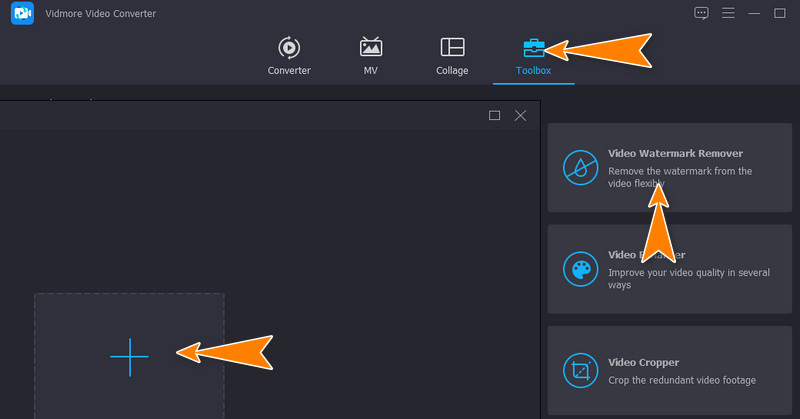Open the hamburger menu in title bar
800x419 pixels.
728,13
